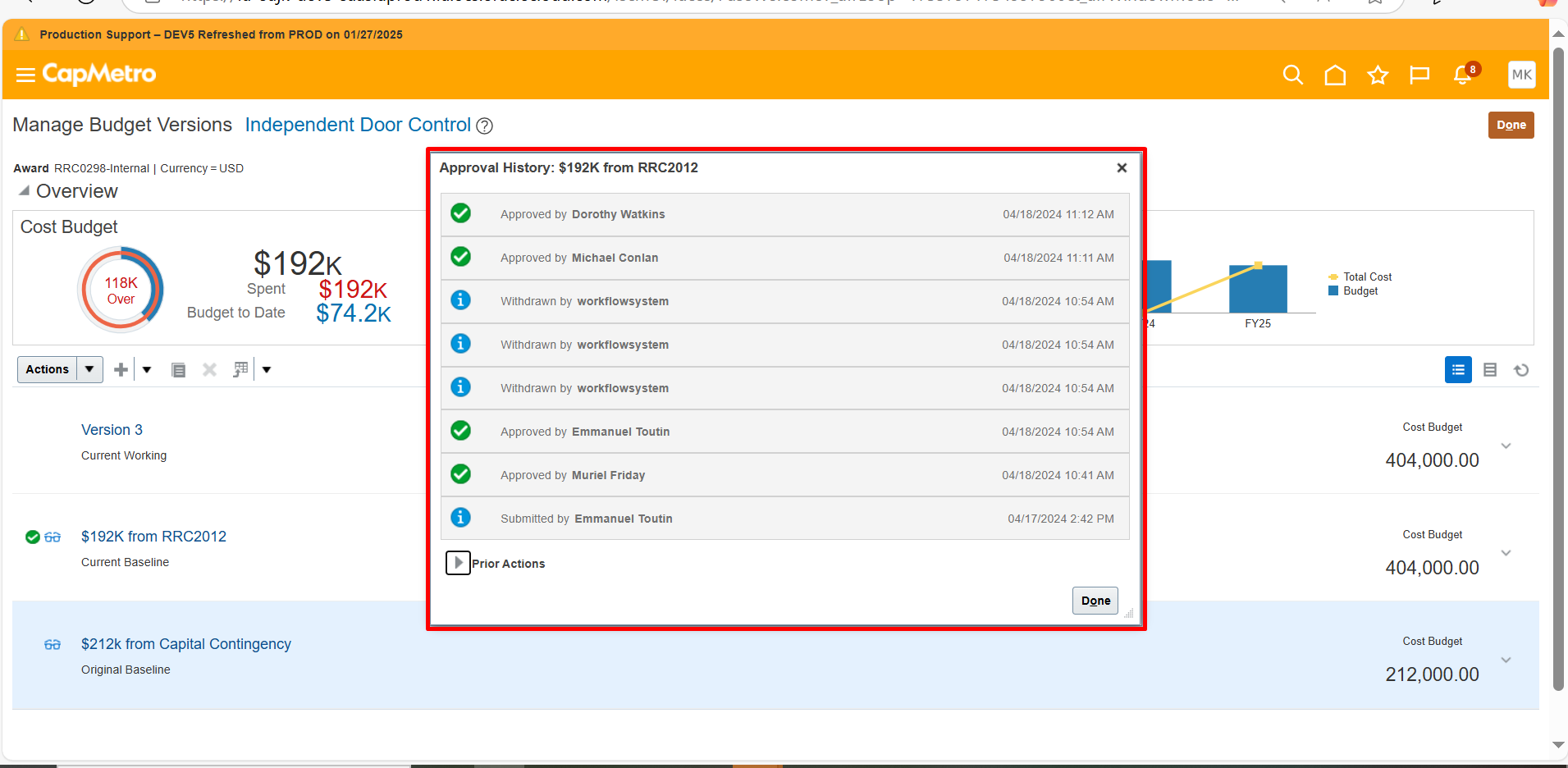Click the refresh icon

(x=1521, y=370)
